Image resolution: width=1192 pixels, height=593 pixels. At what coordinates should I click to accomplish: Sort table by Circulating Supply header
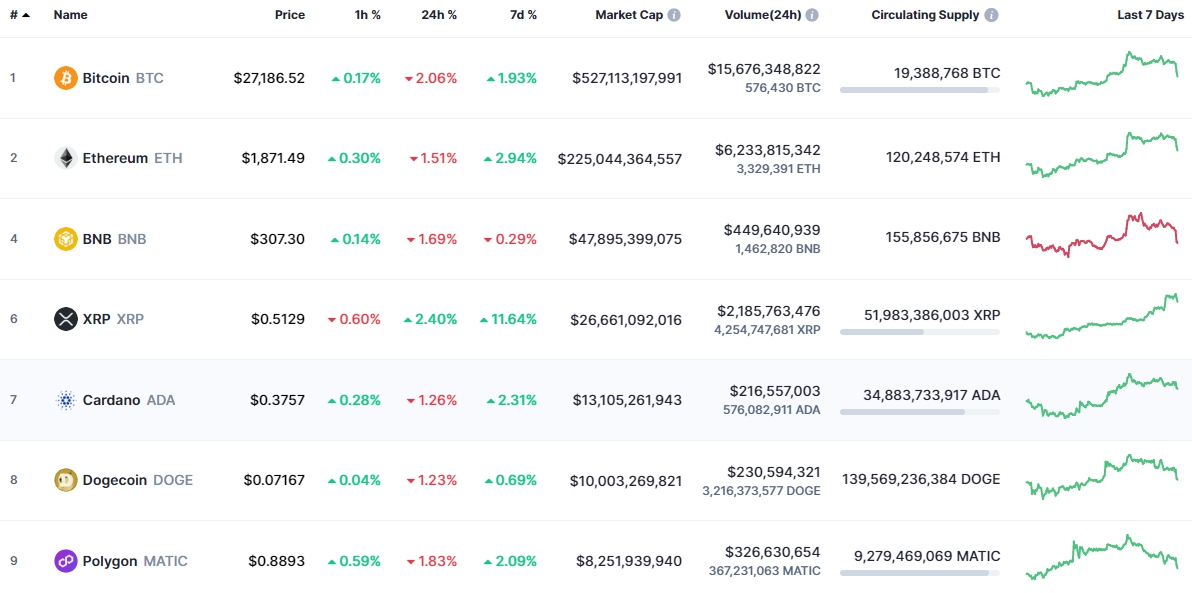tap(925, 15)
